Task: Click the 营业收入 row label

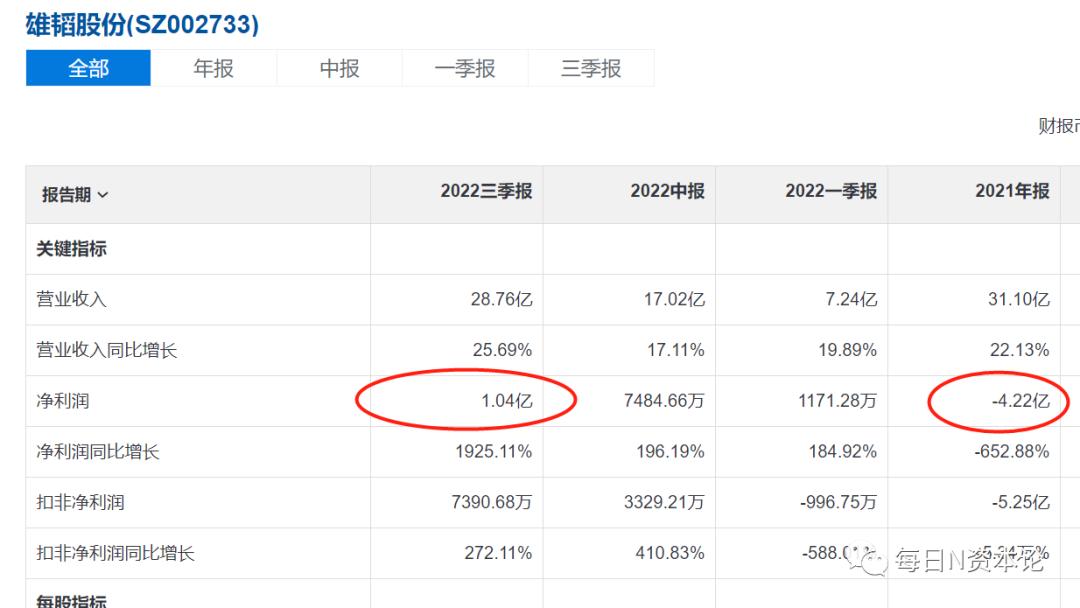Action: (71, 300)
